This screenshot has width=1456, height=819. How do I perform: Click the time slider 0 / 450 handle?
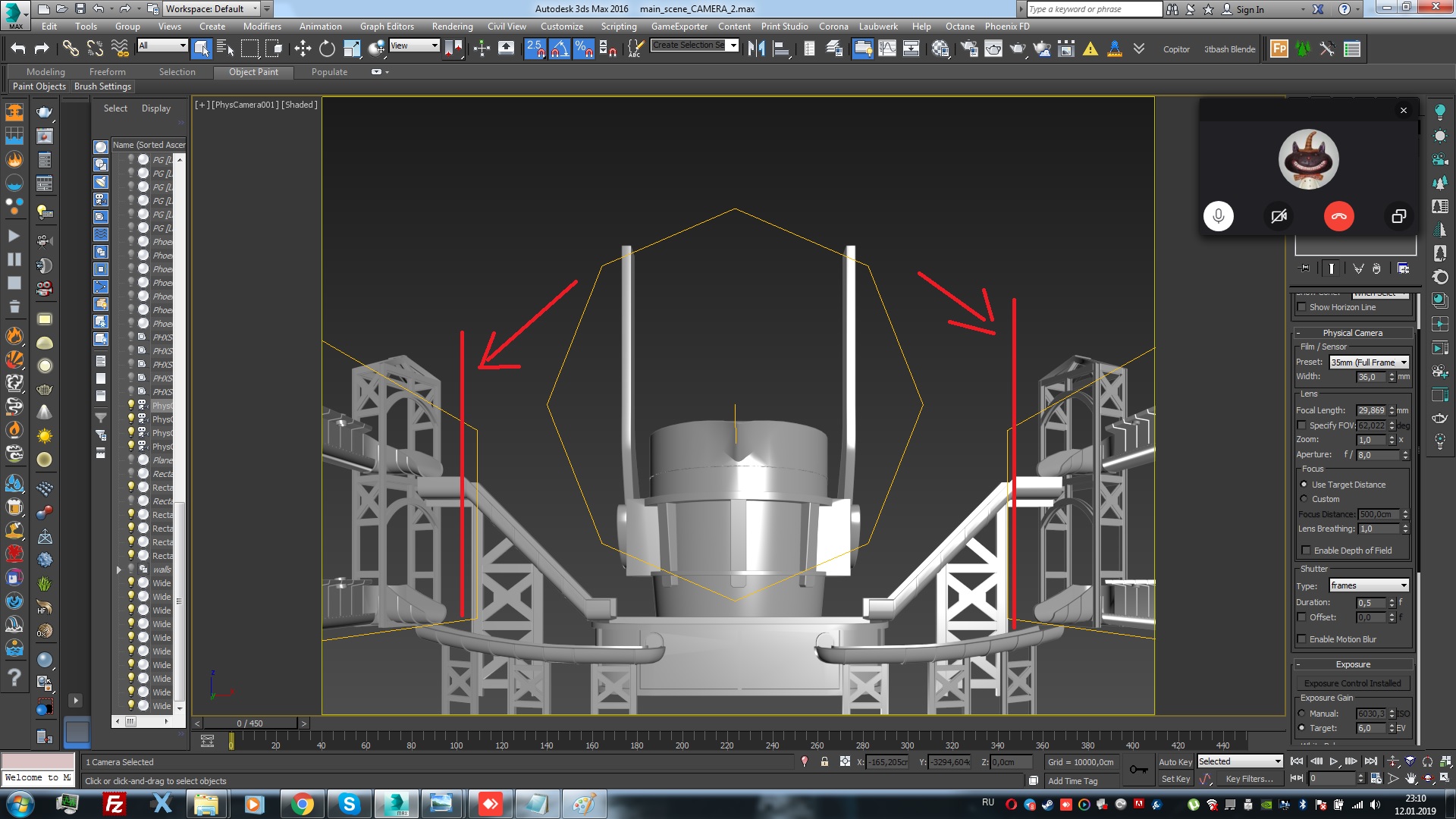(x=250, y=723)
